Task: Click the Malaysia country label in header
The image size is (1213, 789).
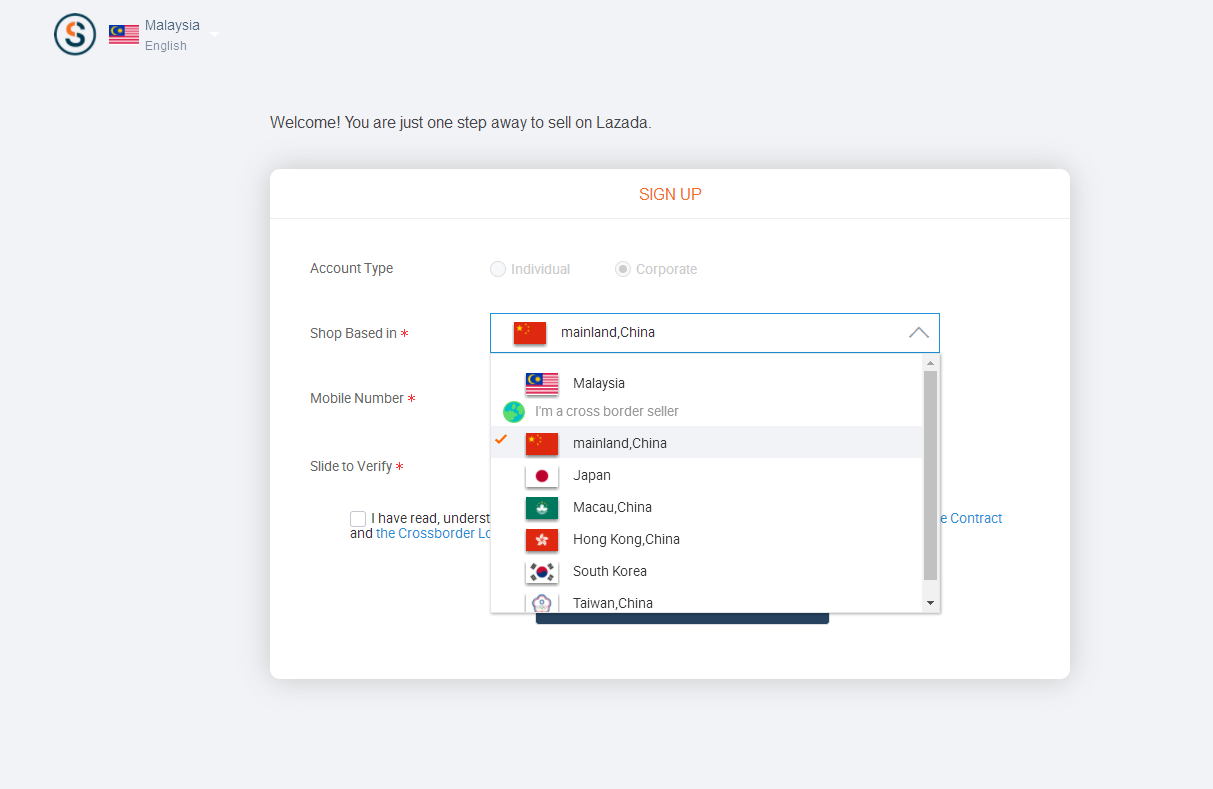Action: coord(172,25)
